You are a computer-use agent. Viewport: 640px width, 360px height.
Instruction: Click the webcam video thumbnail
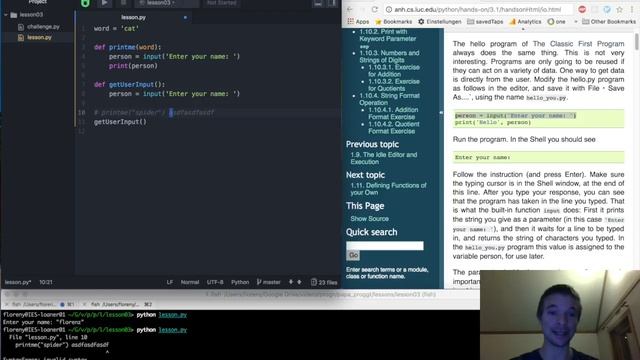coord(560,315)
